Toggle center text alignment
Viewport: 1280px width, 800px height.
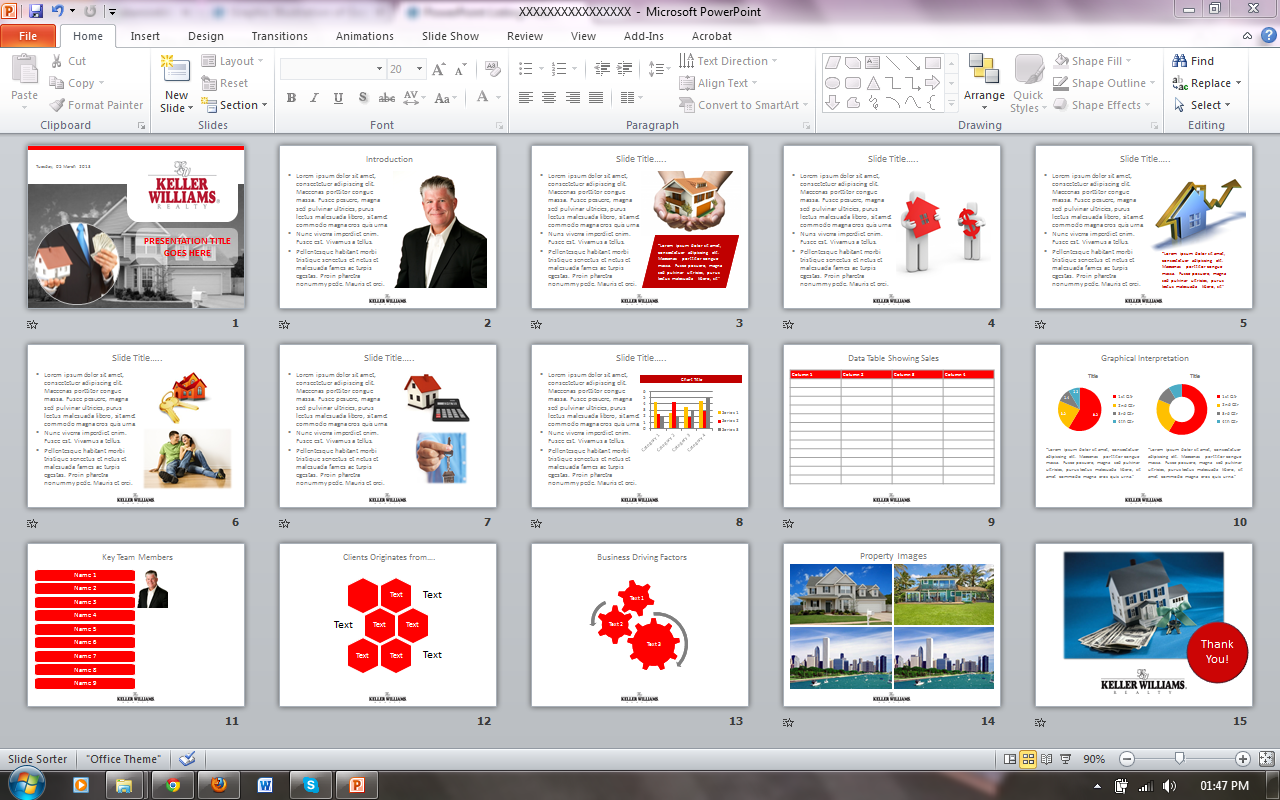coord(549,98)
